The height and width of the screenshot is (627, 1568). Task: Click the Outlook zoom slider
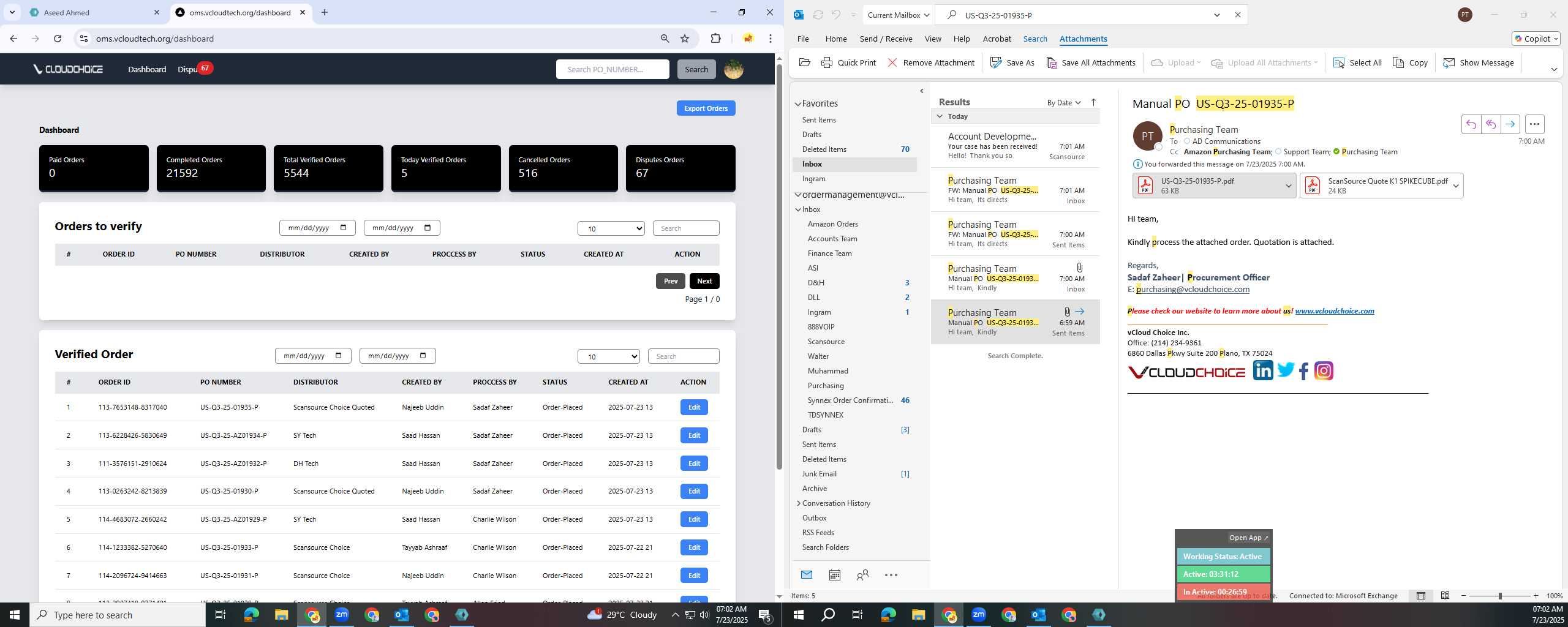pos(1499,596)
